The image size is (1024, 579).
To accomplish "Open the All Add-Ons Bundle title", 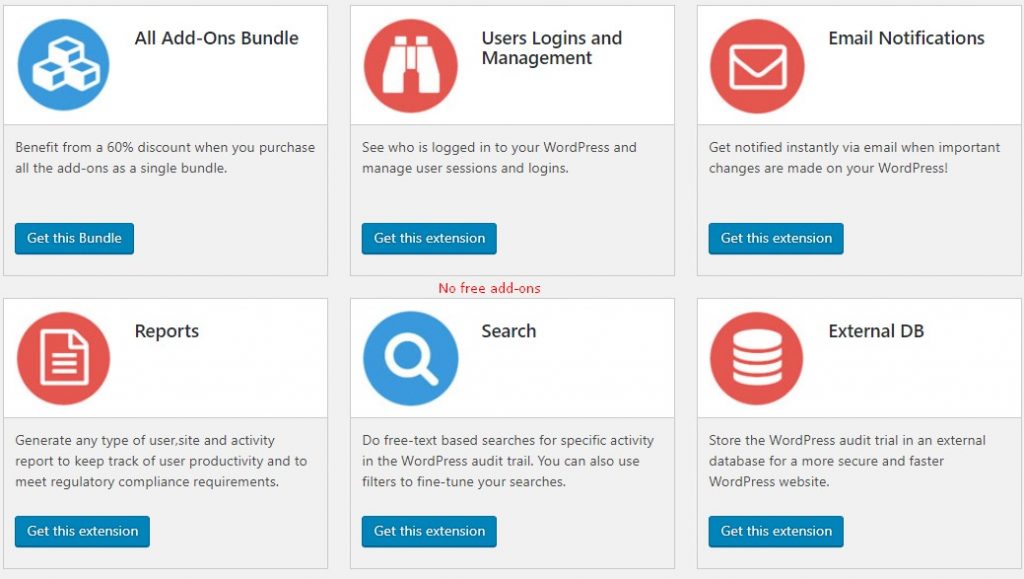I will (x=216, y=39).
